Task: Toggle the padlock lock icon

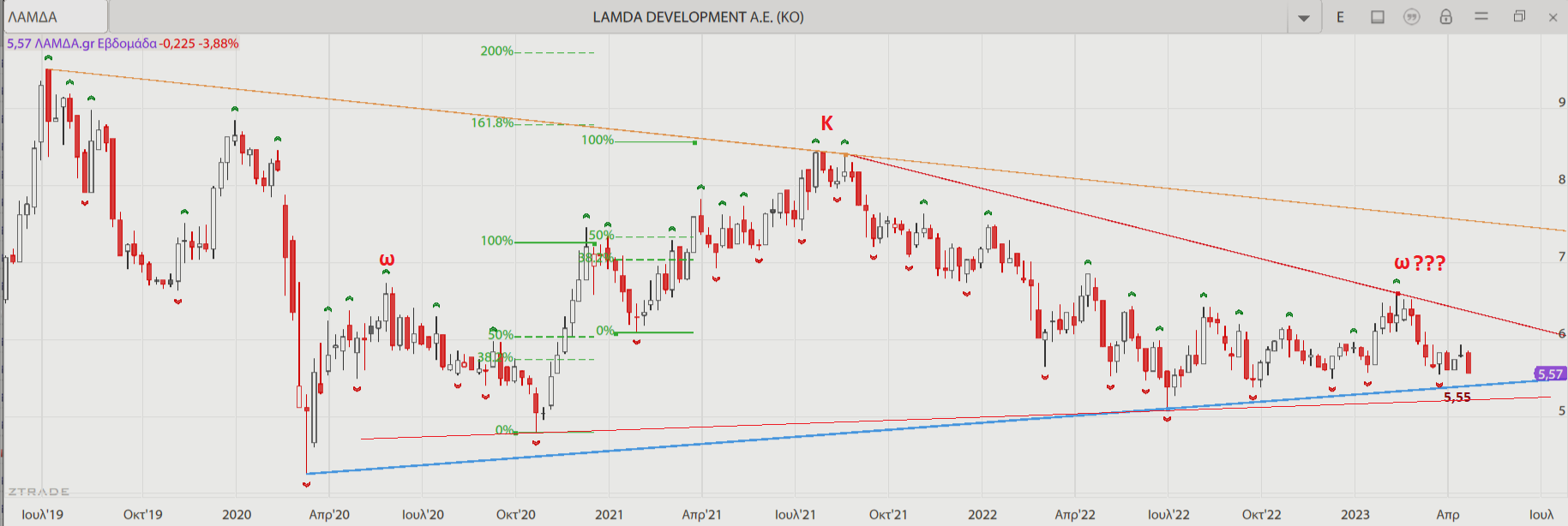Action: point(1446,17)
